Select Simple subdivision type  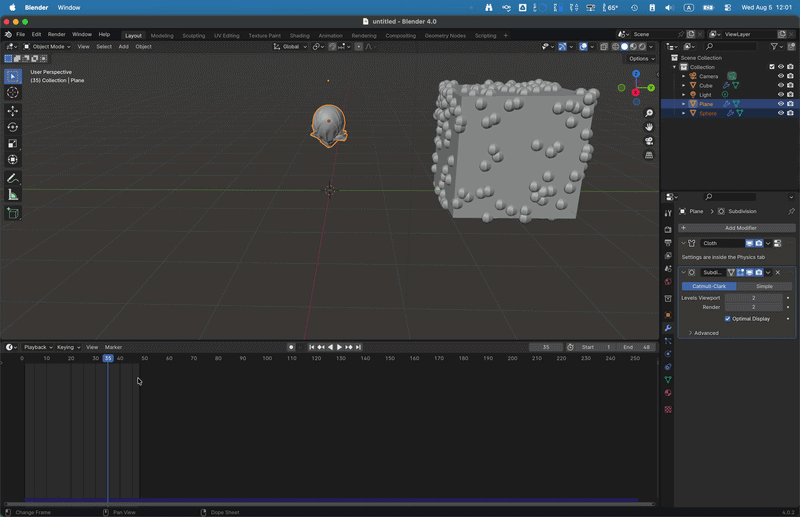[764, 286]
